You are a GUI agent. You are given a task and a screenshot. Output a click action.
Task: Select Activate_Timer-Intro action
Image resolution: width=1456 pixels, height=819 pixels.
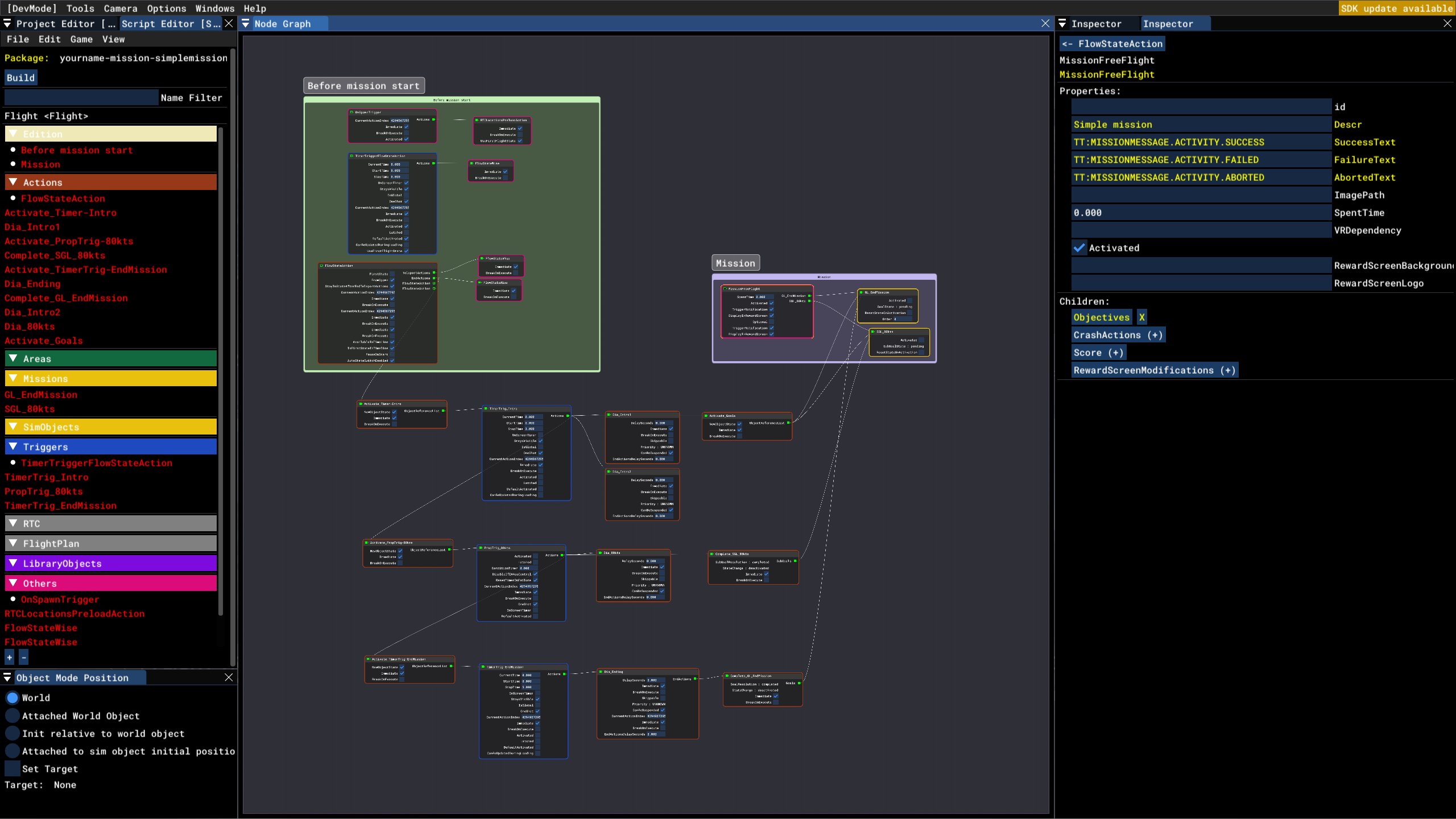pos(60,213)
